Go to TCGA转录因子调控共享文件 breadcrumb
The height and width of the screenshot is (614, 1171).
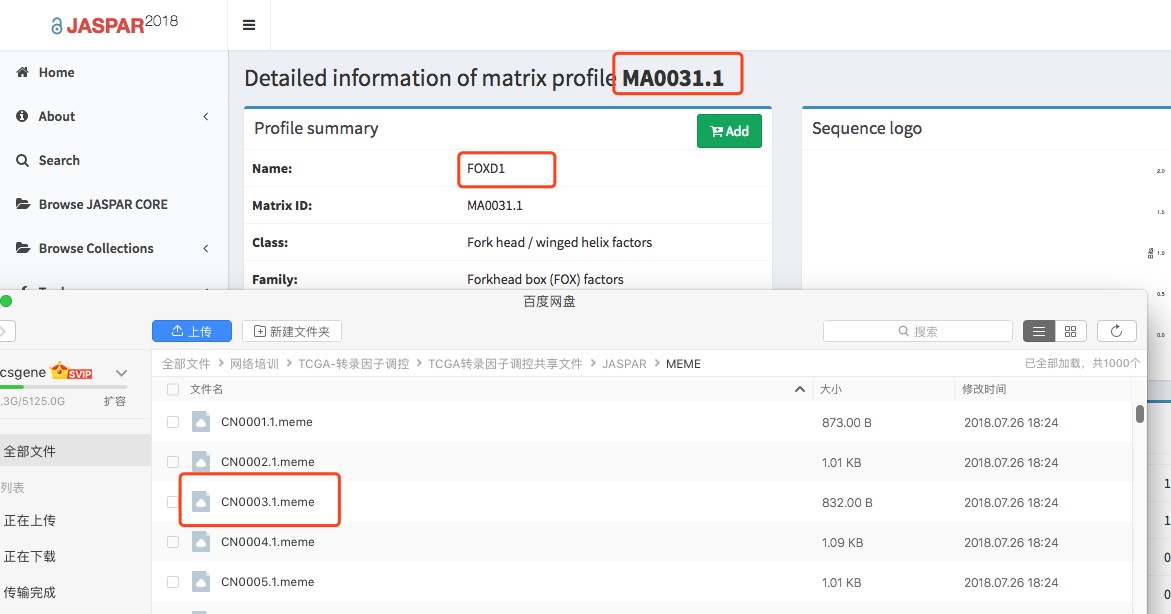(x=505, y=364)
